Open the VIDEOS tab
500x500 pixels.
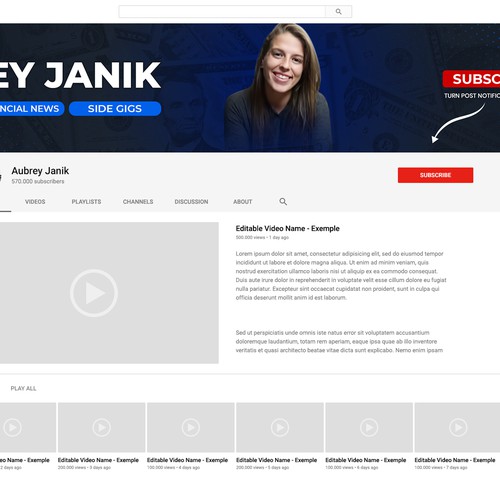[x=35, y=202]
